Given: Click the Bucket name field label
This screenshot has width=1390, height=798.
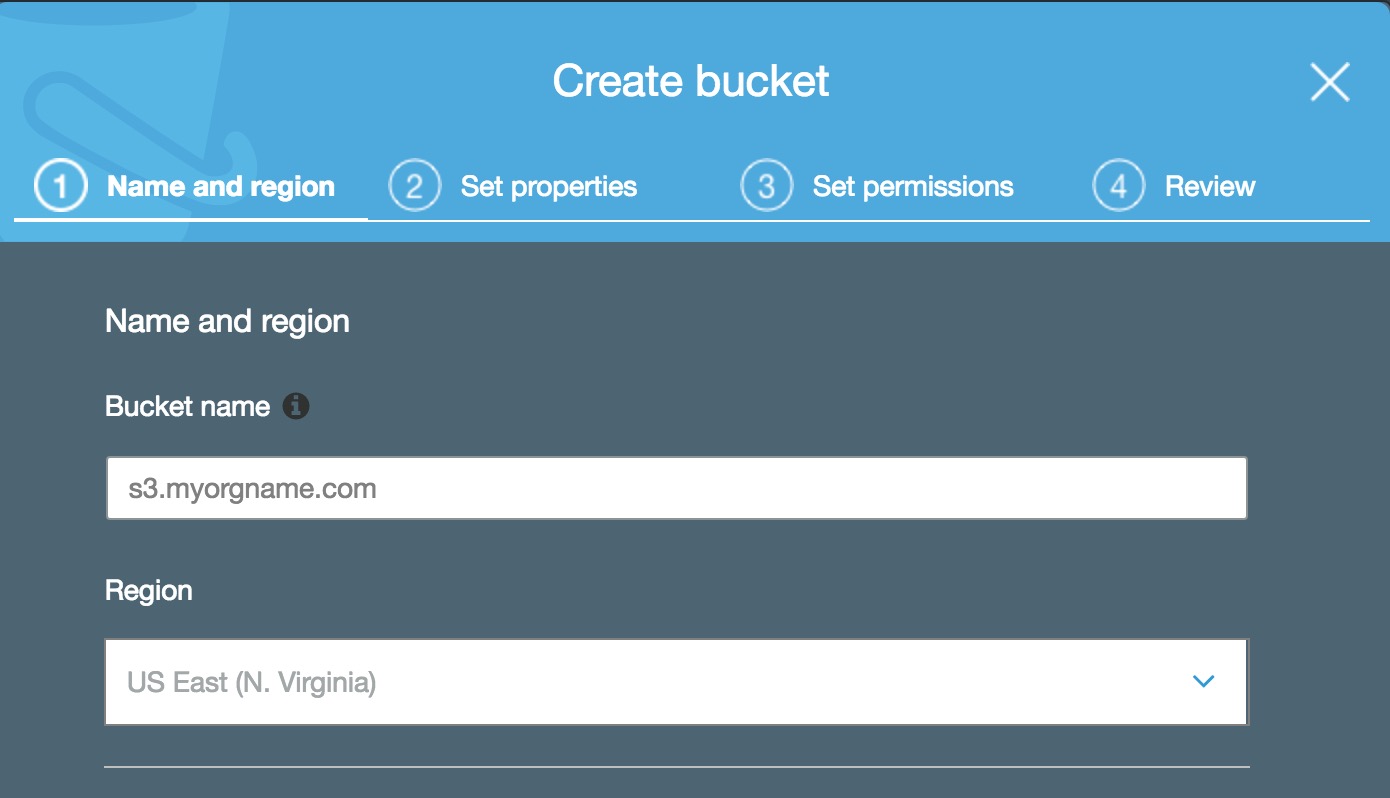Looking at the screenshot, I should click(188, 407).
